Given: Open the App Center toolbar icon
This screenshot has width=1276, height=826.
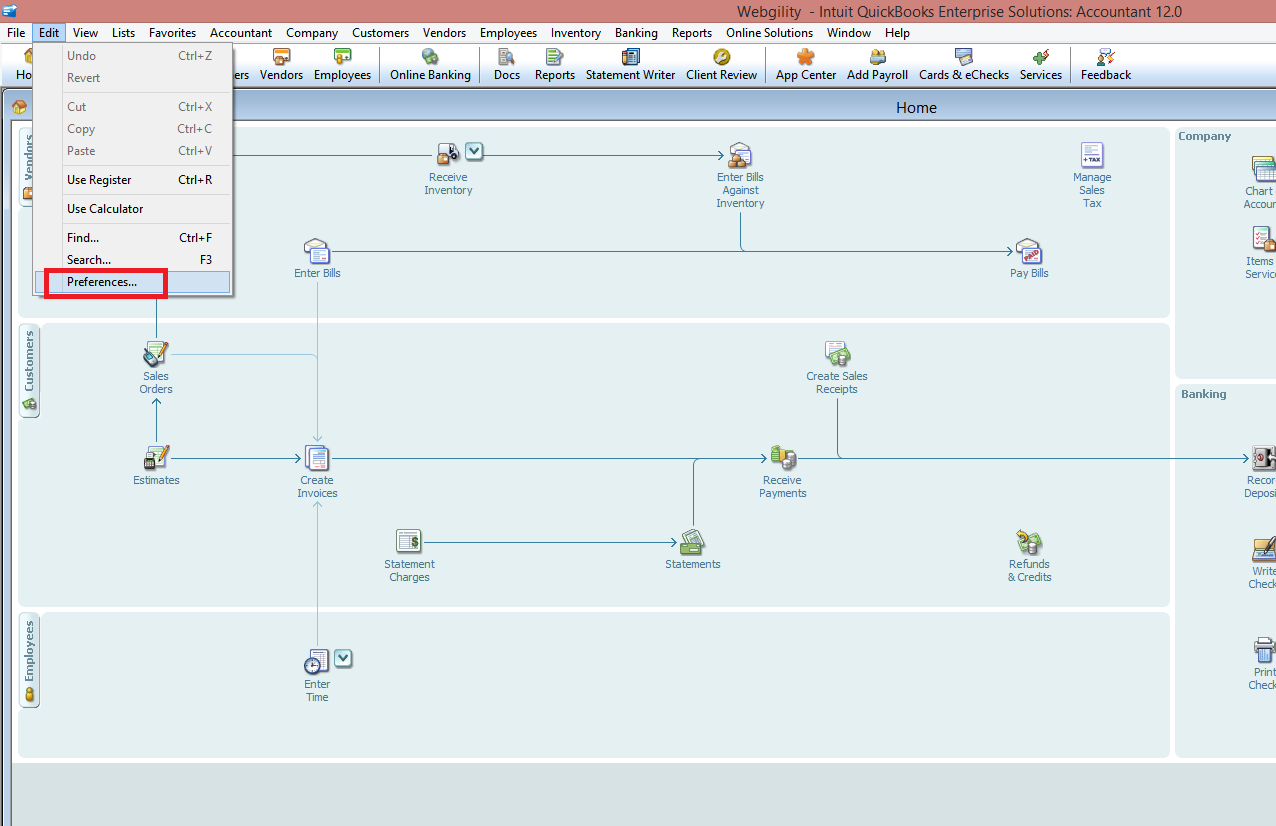Looking at the screenshot, I should 806,65.
